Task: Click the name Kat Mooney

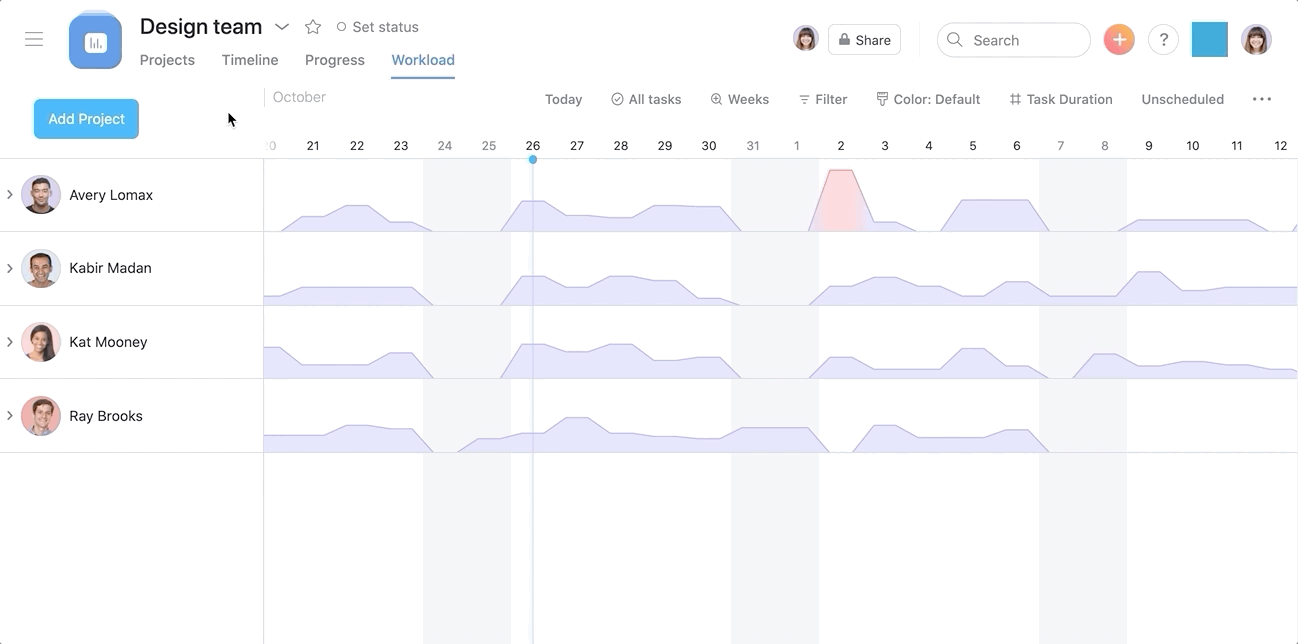Action: pos(108,342)
